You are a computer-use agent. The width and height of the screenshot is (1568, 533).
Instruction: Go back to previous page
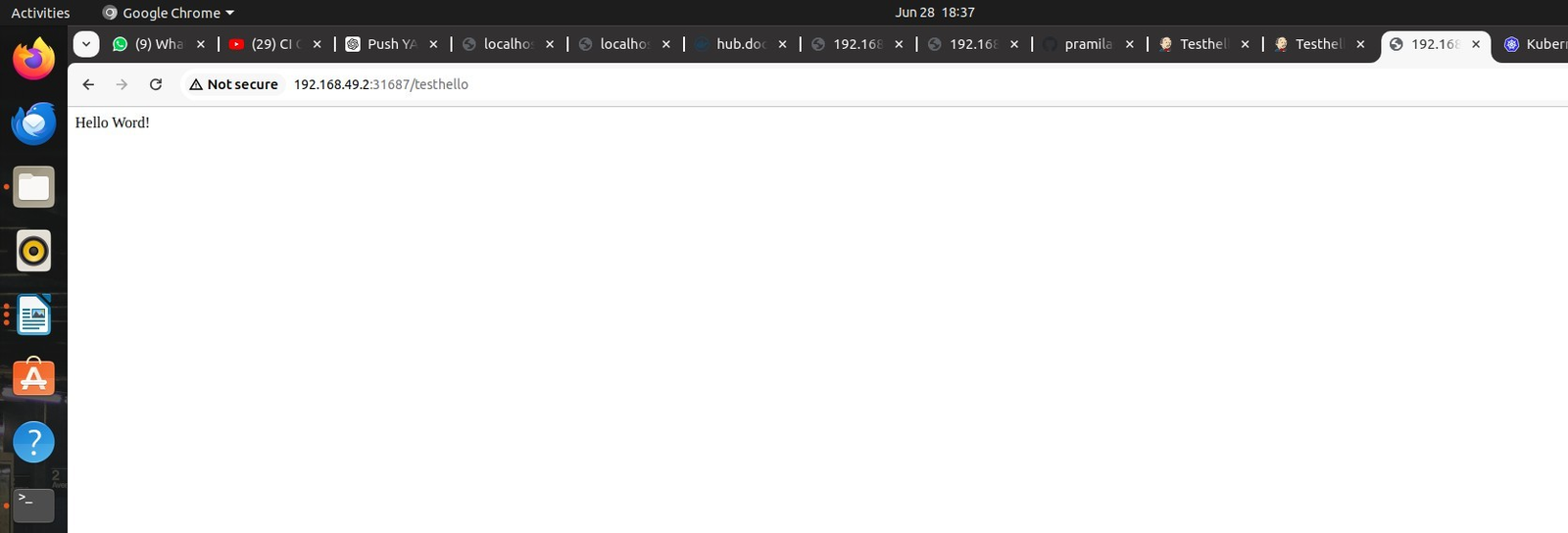click(x=88, y=84)
